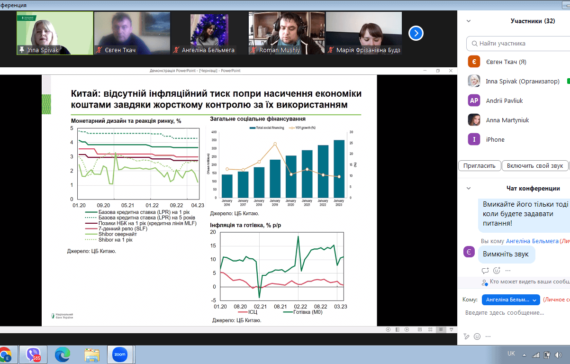This screenshot has height=364, width=570.
Task: Select Roman Mushy video thumbnail
Action: pos(286,33)
